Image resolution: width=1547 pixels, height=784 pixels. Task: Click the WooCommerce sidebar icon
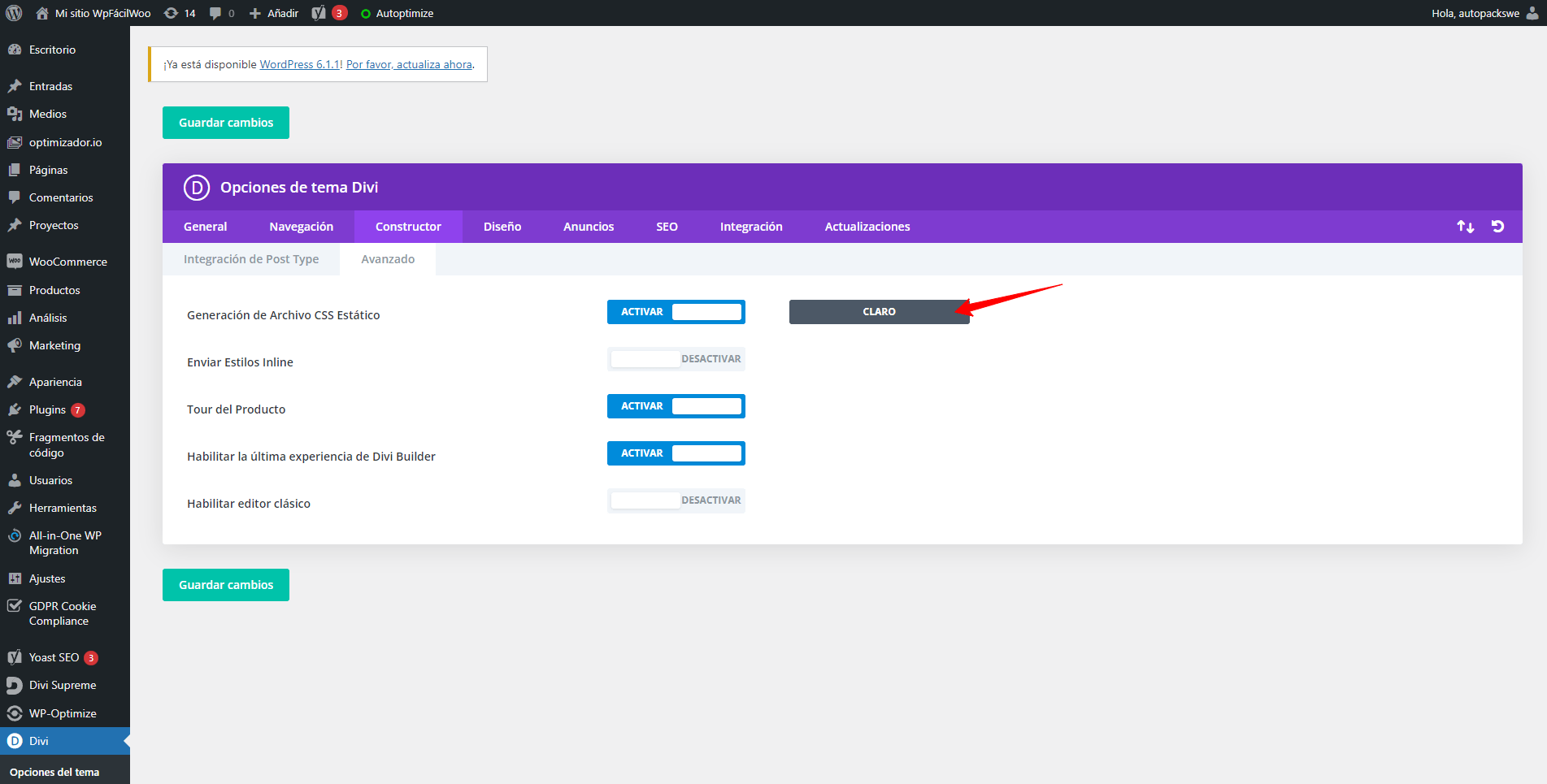pos(15,262)
